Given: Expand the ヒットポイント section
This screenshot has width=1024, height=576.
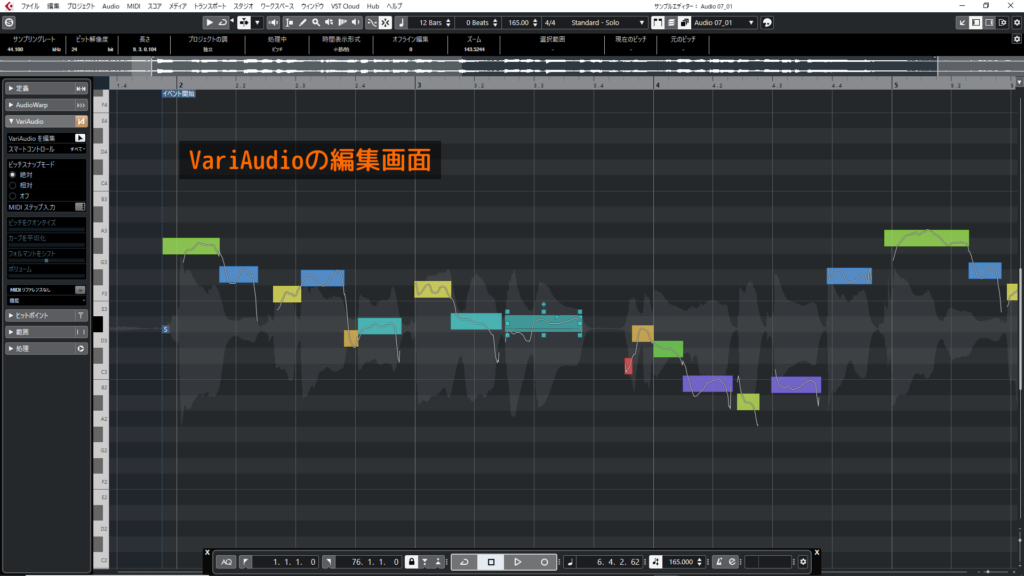Looking at the screenshot, I should [x=11, y=315].
